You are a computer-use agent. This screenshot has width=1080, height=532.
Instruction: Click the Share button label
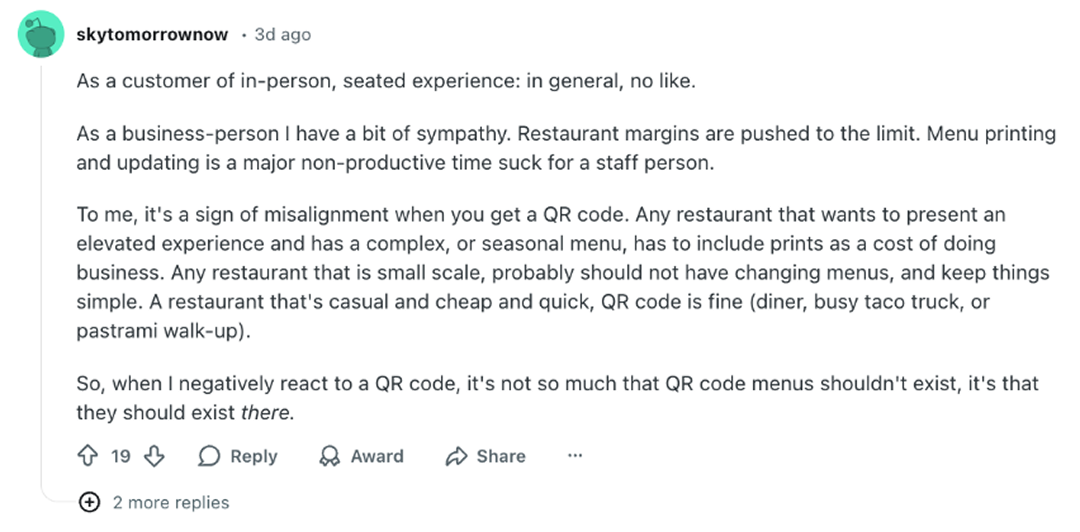tap(500, 456)
